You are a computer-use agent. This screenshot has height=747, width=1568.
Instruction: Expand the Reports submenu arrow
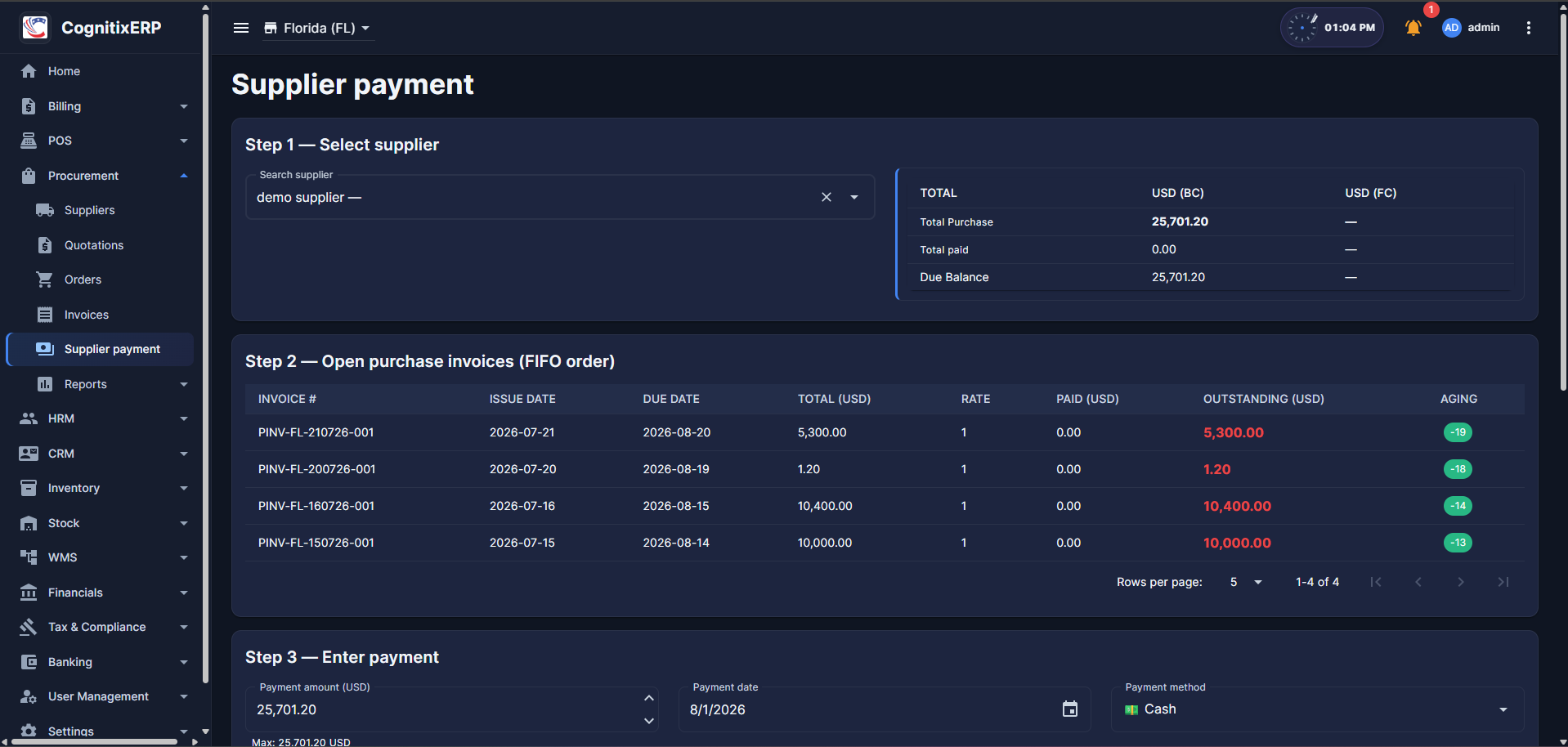[x=184, y=384]
